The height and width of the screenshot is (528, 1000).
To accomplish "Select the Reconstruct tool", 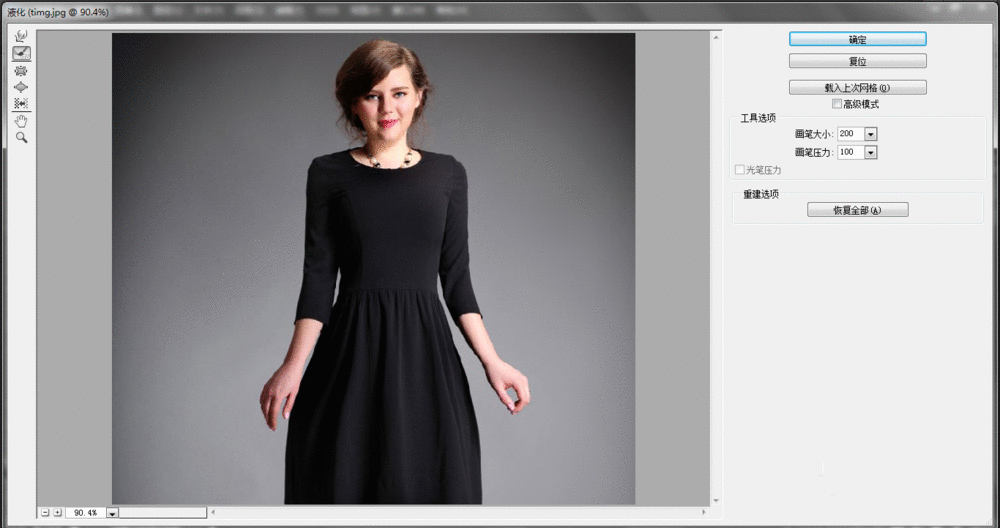I will click(21, 53).
